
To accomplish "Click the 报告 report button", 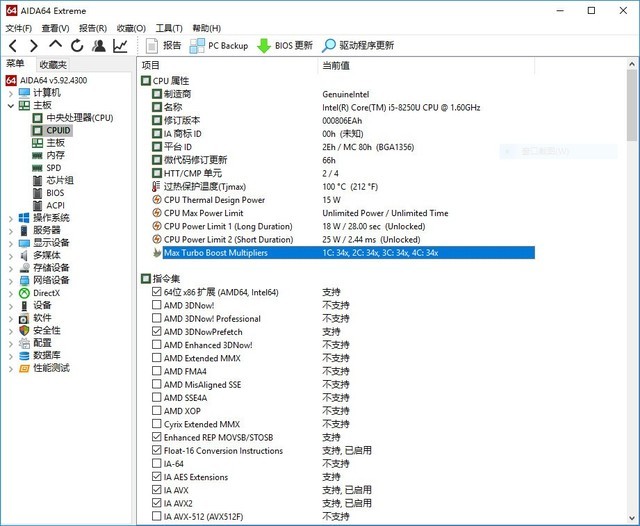I will coord(163,46).
